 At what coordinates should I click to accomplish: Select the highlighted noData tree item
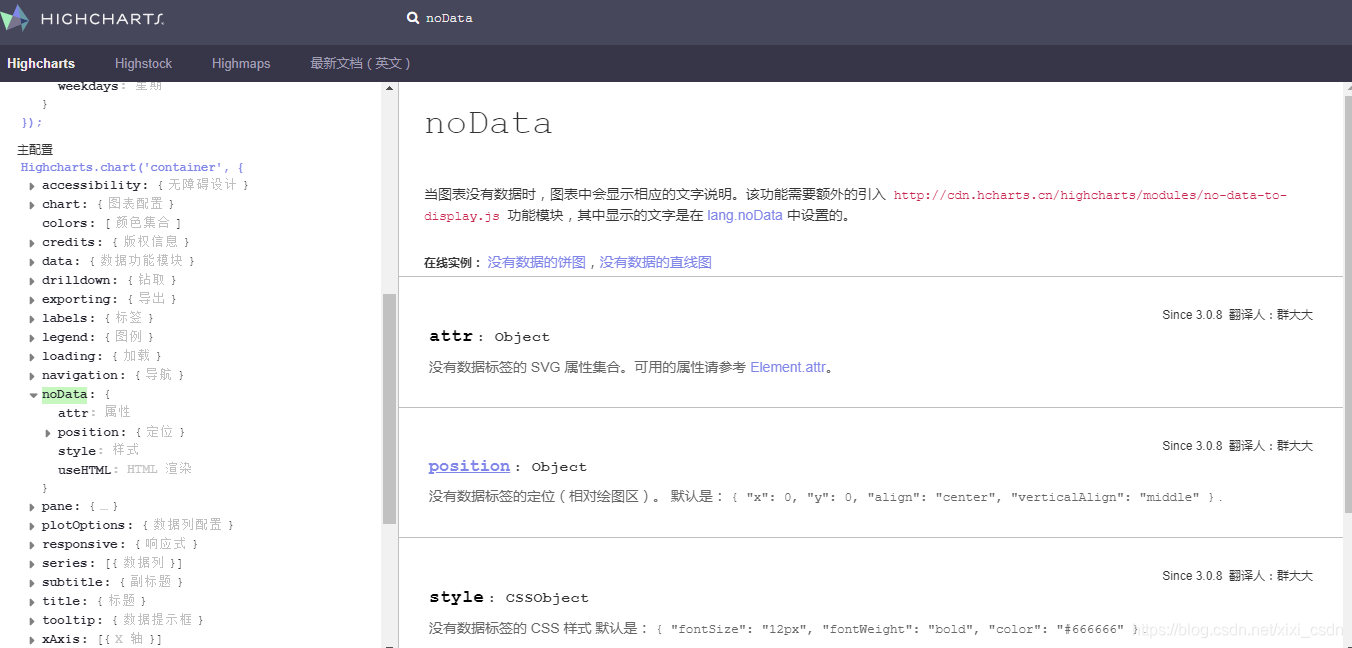tap(65, 394)
